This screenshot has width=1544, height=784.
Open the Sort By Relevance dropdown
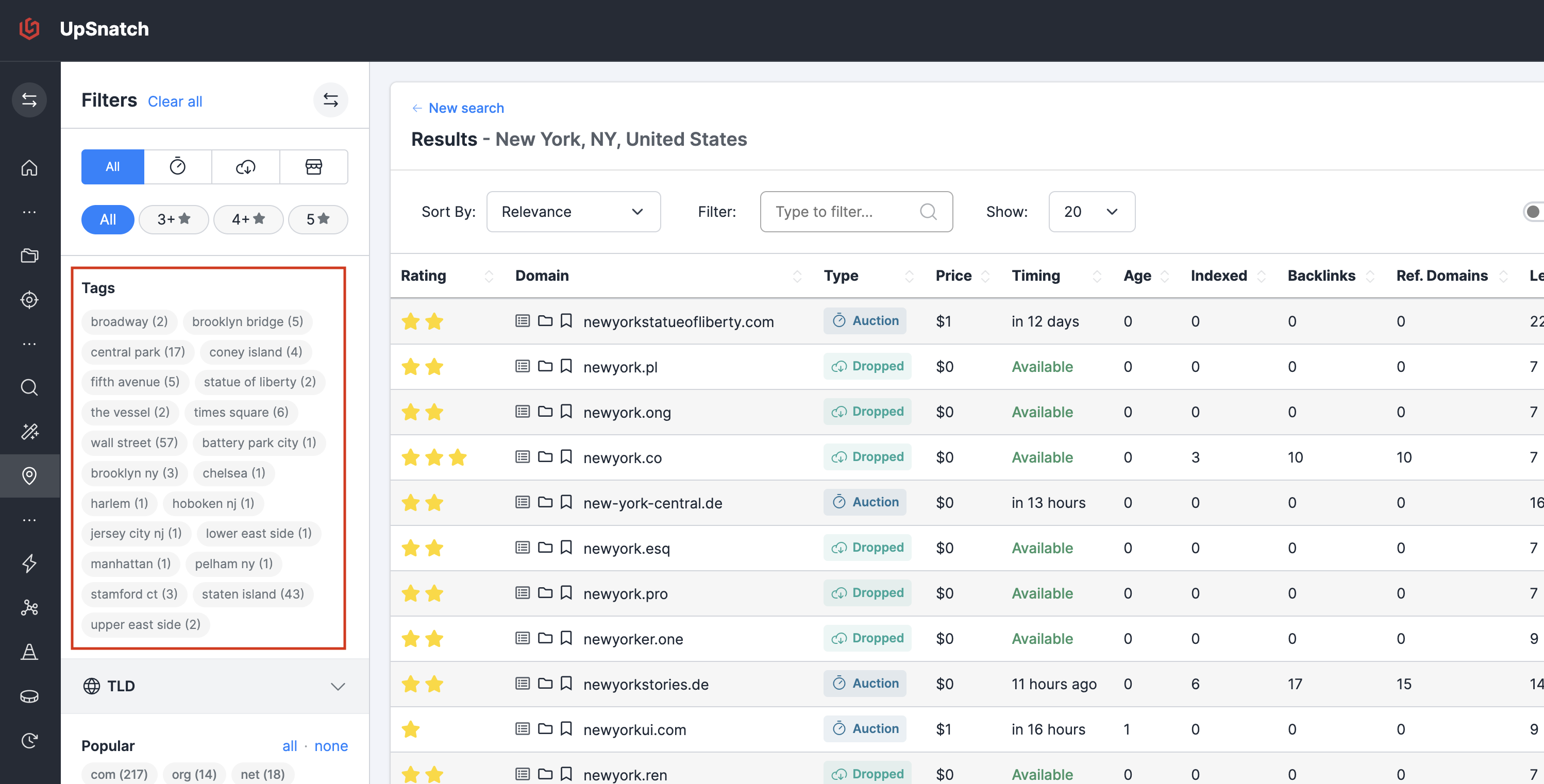(573, 211)
